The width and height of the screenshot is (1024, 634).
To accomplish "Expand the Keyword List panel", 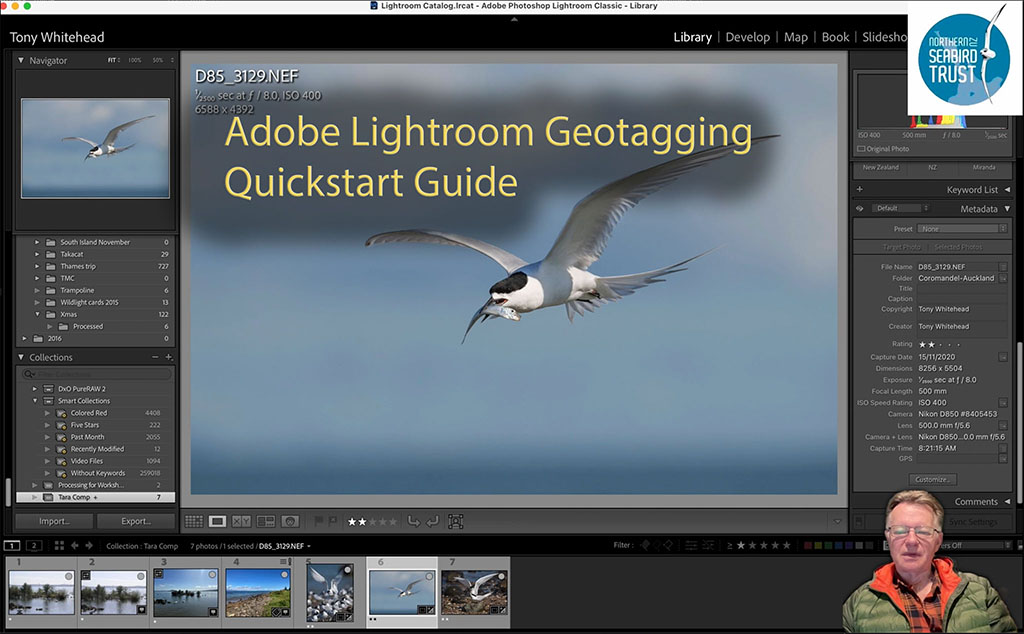I will (1007, 189).
